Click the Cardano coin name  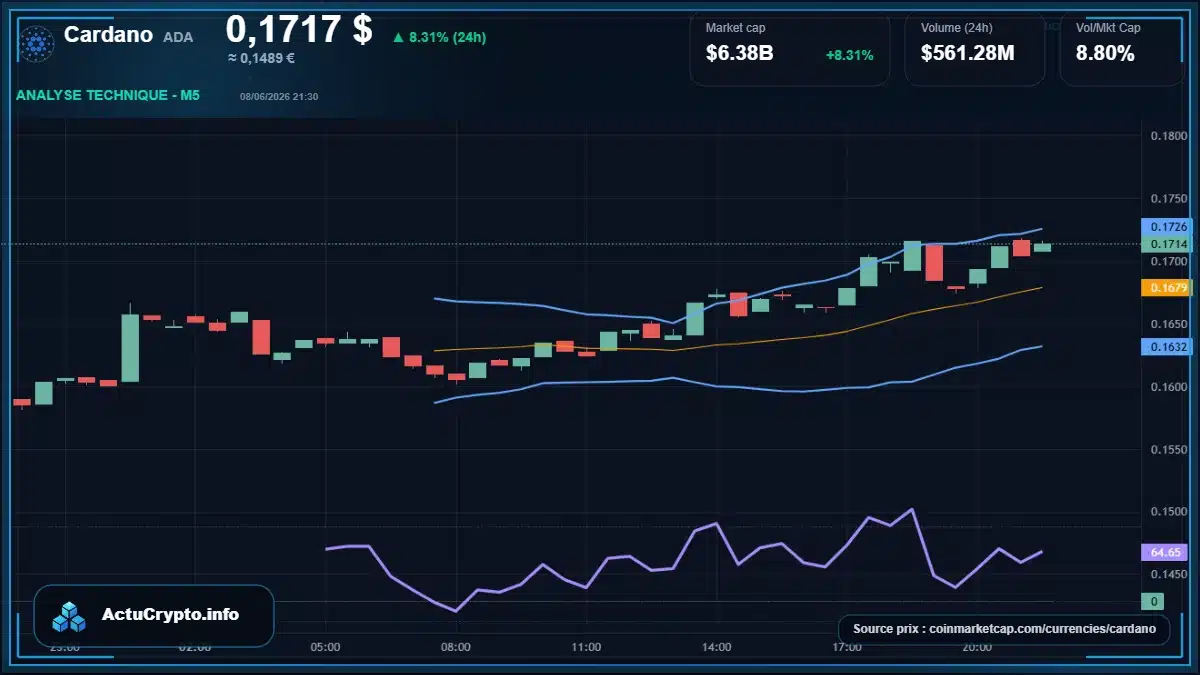click(108, 35)
